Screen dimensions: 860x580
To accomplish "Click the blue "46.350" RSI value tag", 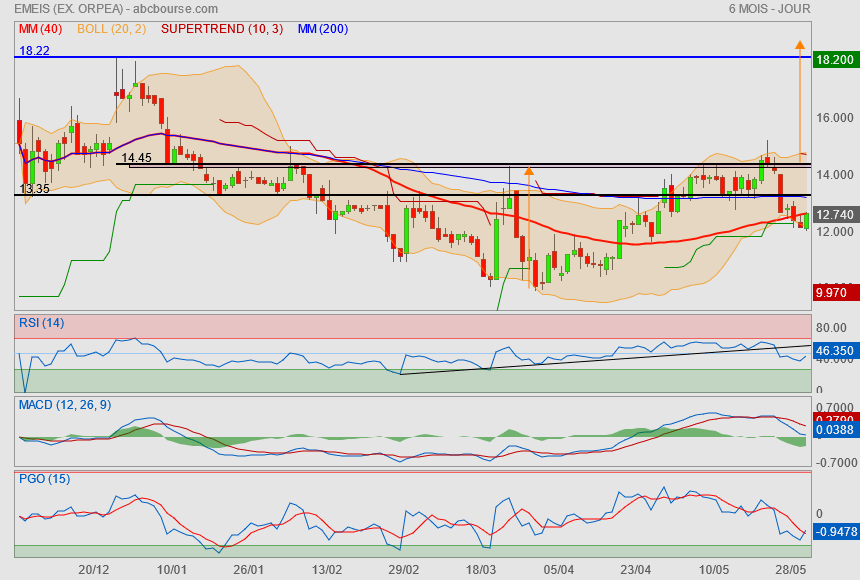I will [x=835, y=351].
